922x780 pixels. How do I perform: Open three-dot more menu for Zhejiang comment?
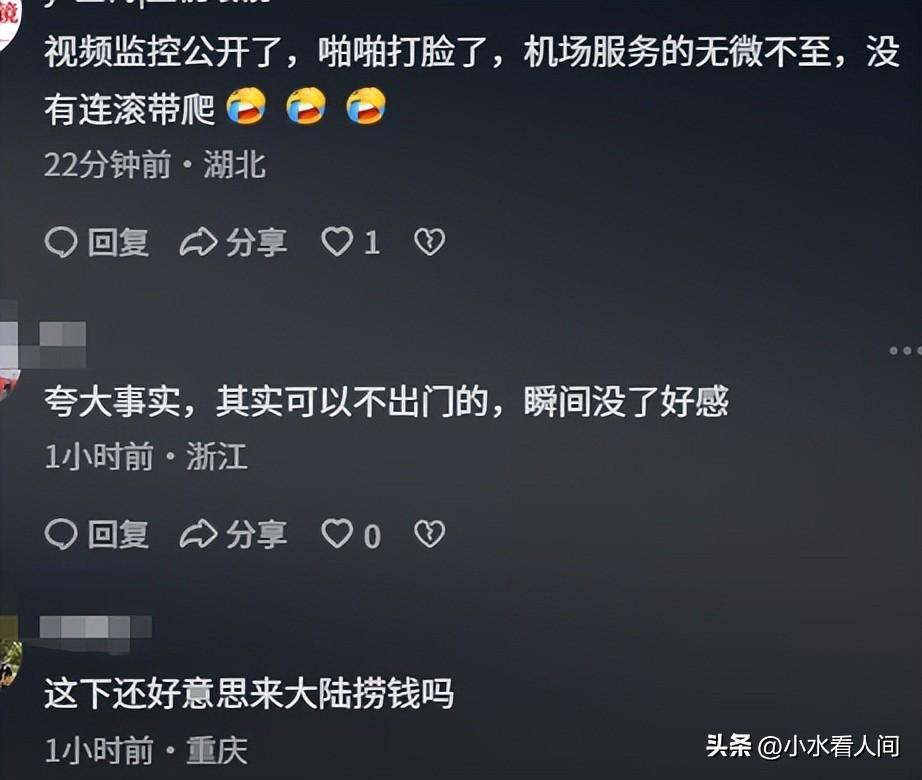(x=906, y=351)
